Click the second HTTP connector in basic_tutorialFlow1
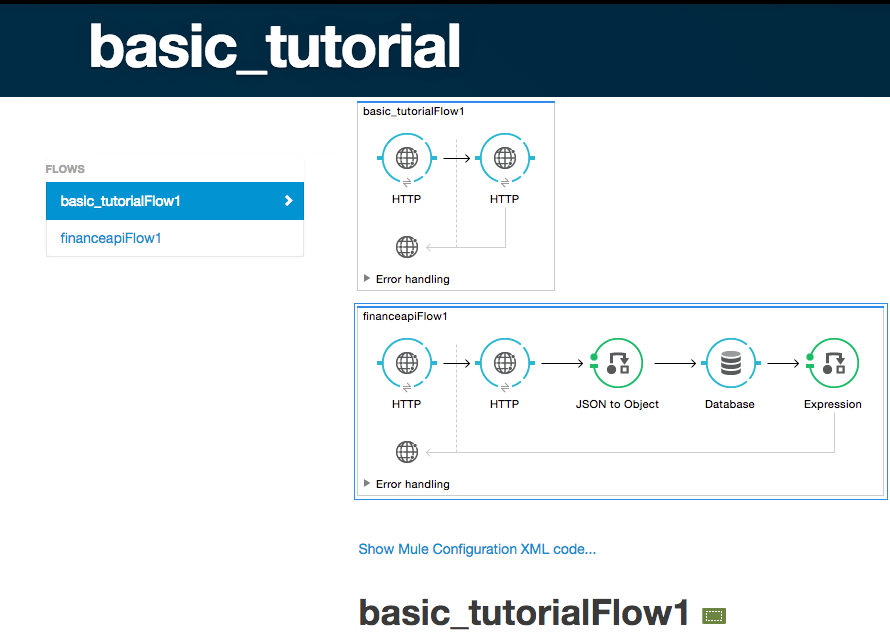Image resolution: width=890 pixels, height=642 pixels. tap(505, 157)
